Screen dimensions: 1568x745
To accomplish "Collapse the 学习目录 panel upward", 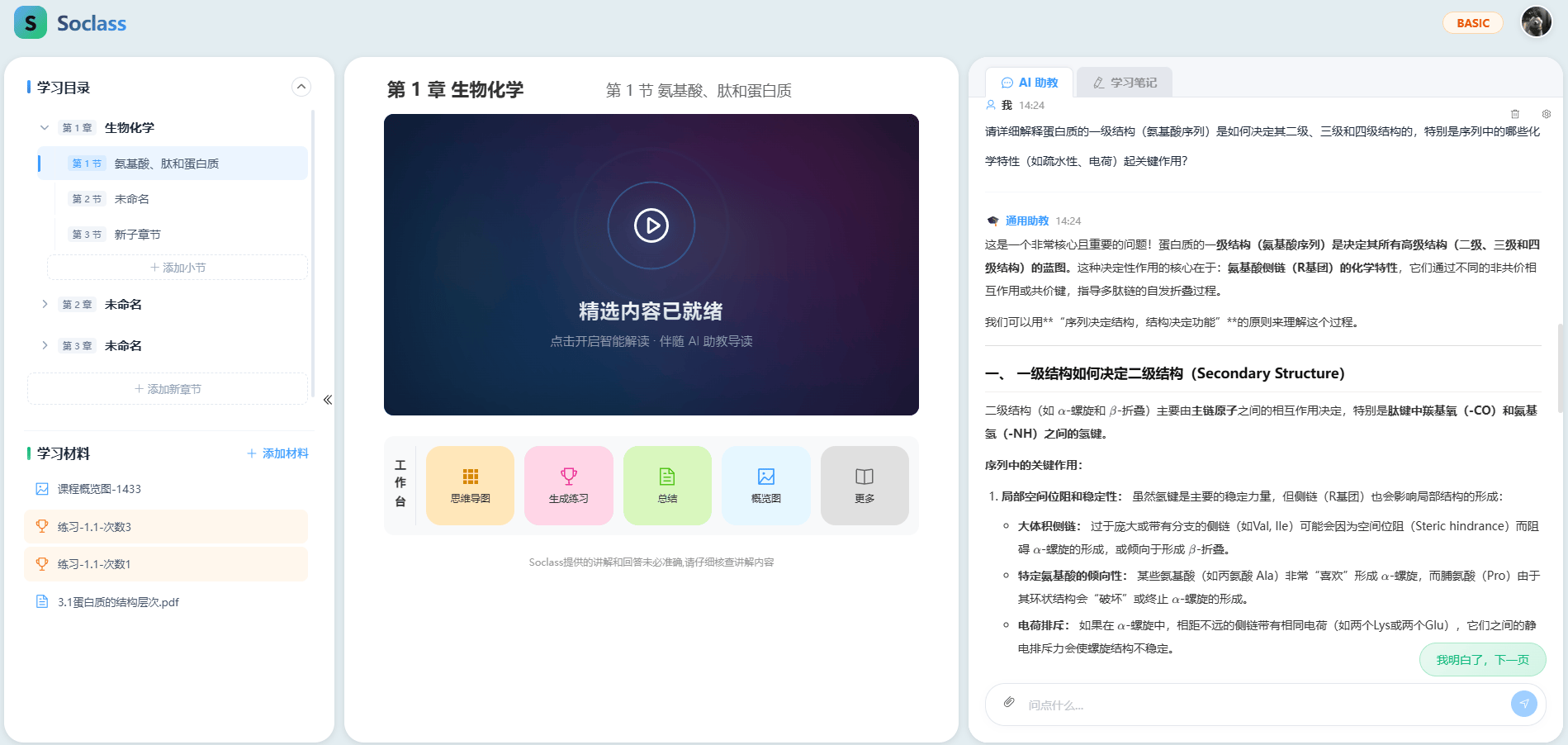I will [301, 87].
